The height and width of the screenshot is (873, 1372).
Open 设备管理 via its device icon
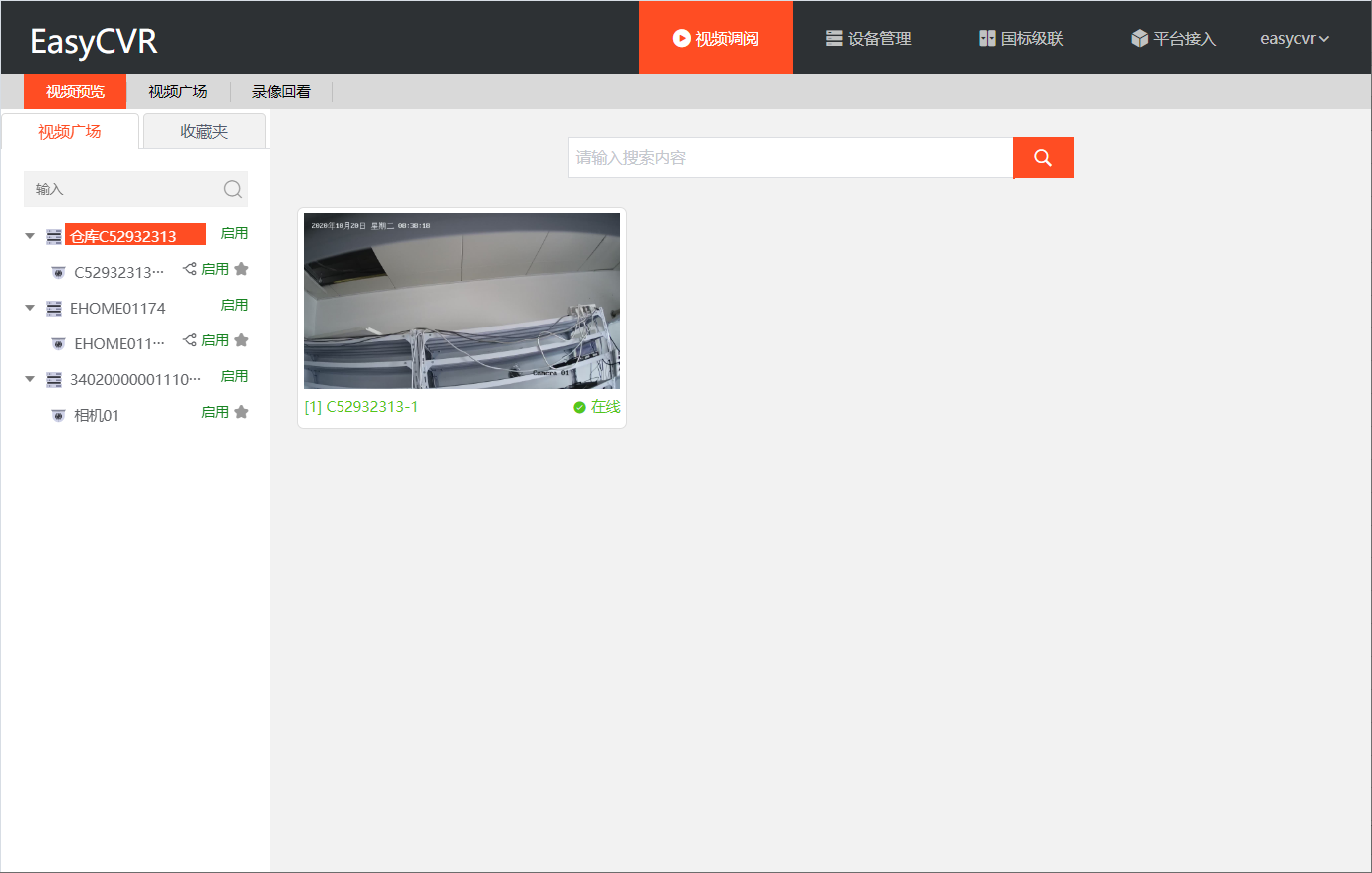(833, 38)
